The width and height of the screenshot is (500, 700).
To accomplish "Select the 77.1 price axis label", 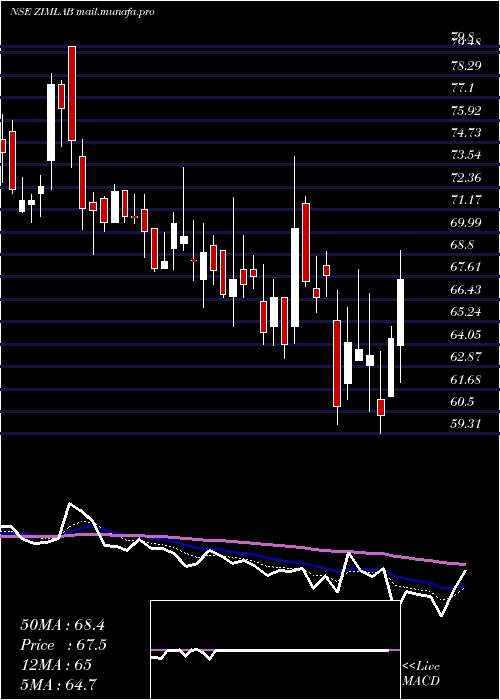I will coord(462,88).
